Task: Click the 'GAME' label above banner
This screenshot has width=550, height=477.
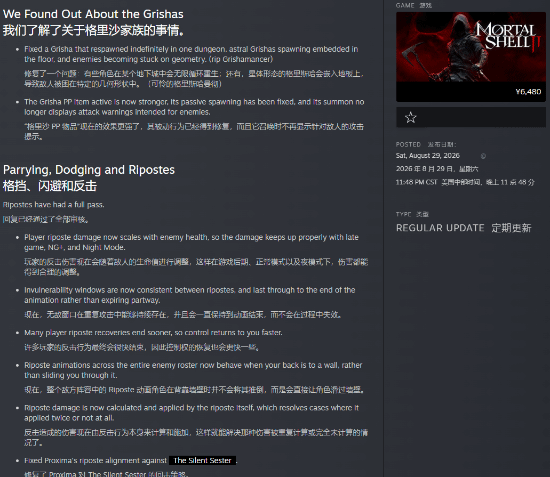Action: pos(405,6)
